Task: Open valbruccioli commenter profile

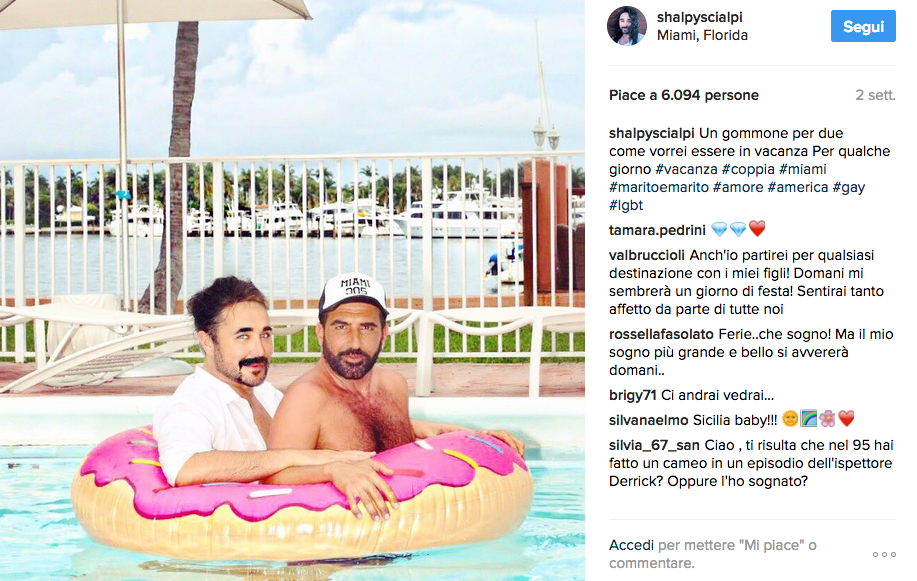Action: tap(647, 255)
